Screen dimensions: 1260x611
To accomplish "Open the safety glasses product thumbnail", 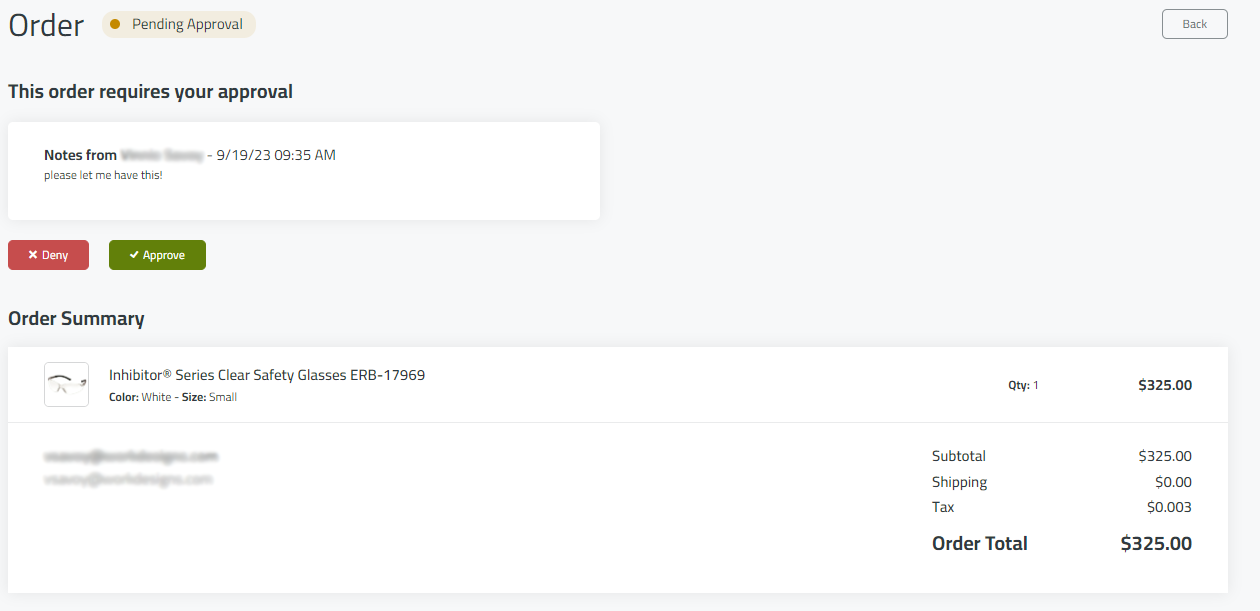I will pyautogui.click(x=66, y=384).
